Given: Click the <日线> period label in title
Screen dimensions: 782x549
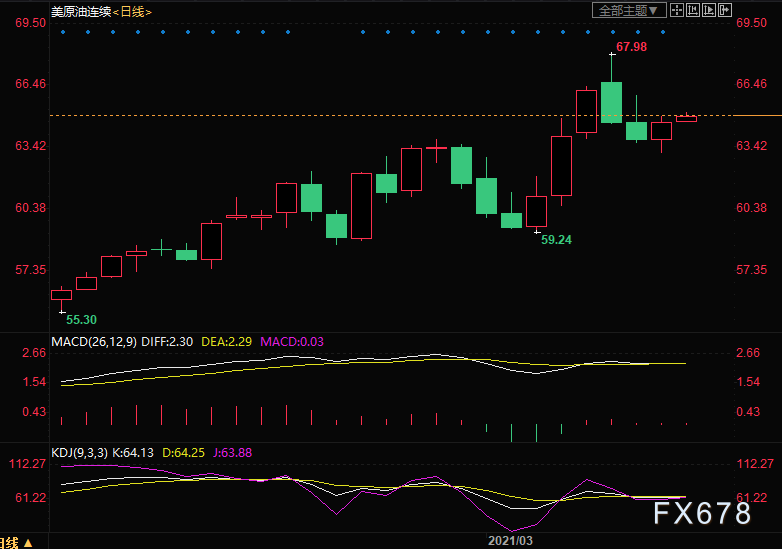Looking at the screenshot, I should point(130,12).
